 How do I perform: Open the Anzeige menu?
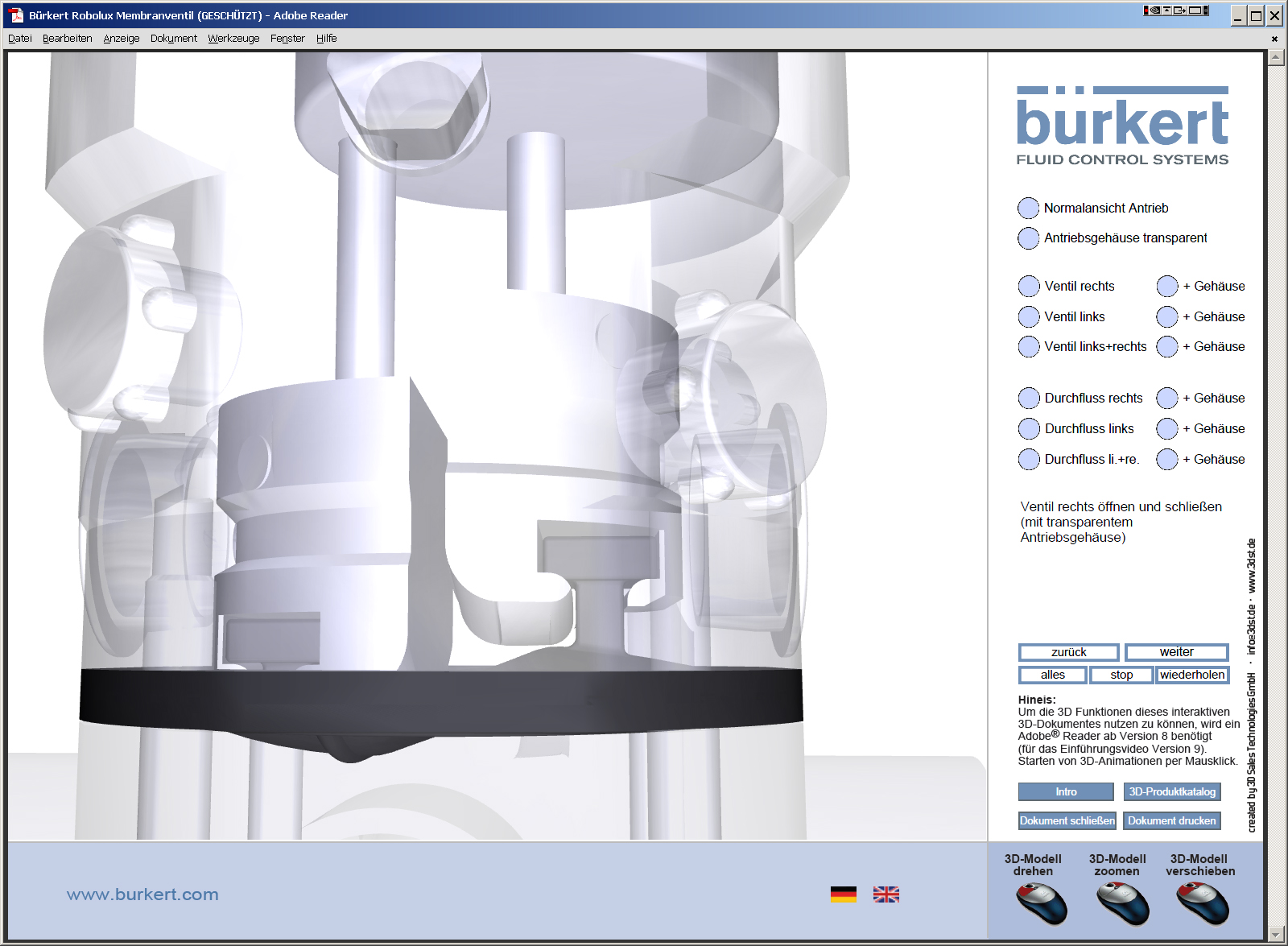(122, 38)
